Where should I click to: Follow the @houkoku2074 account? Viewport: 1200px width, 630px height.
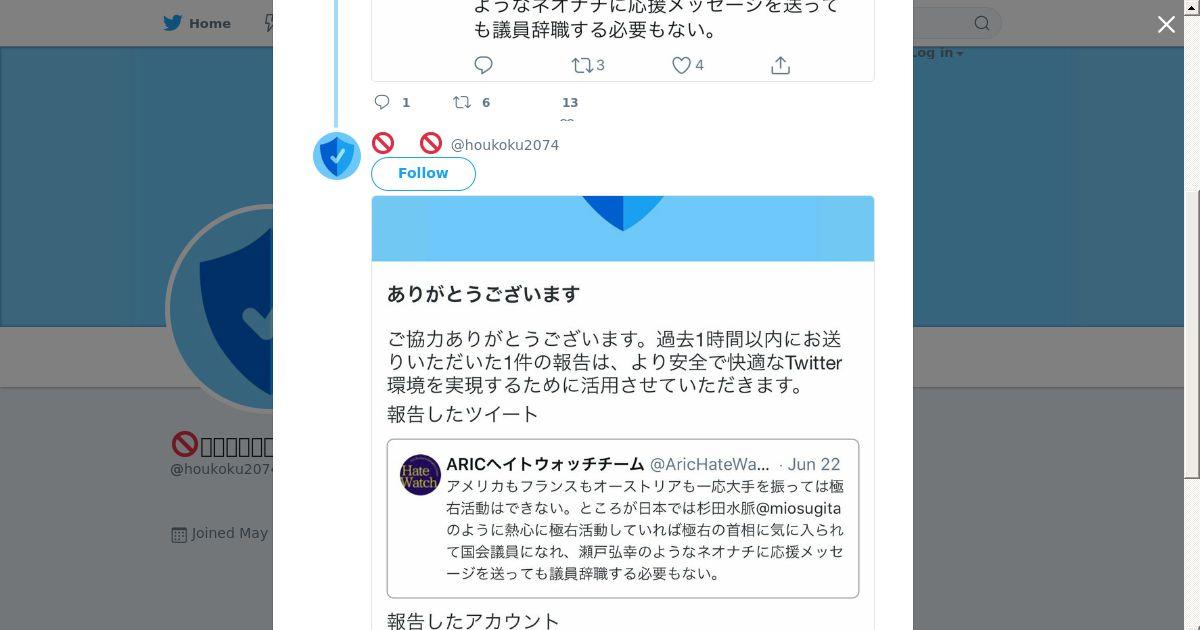click(423, 173)
